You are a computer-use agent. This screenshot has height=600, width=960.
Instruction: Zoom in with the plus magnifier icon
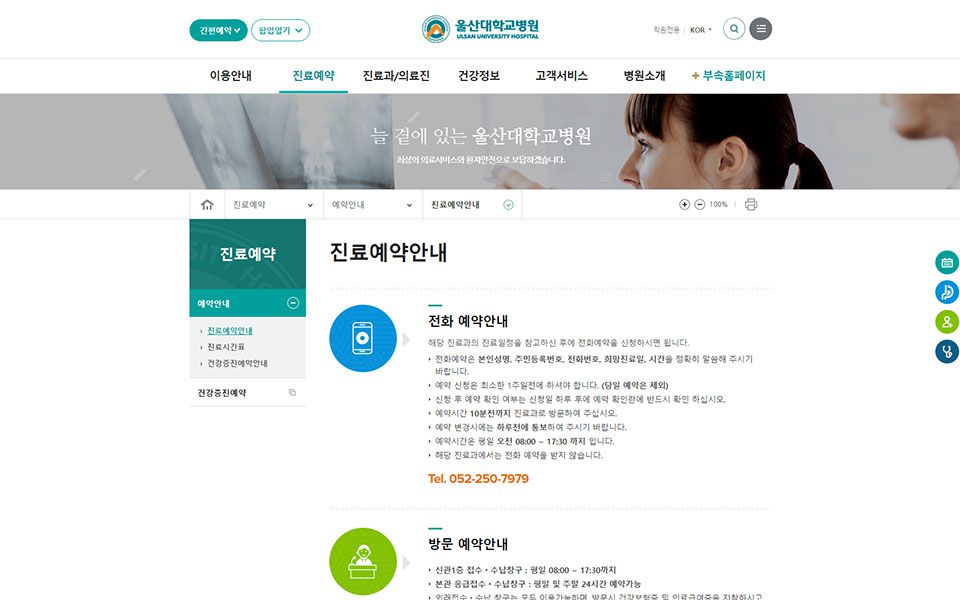click(x=684, y=204)
